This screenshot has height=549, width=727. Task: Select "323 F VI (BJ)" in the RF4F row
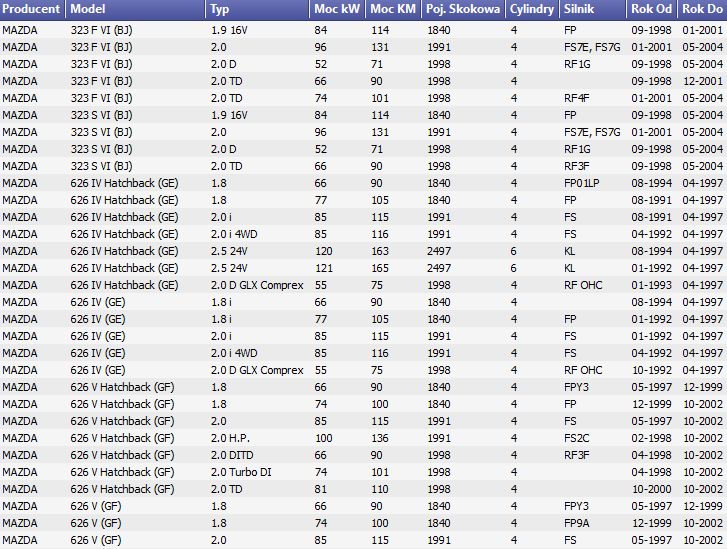(x=102, y=98)
